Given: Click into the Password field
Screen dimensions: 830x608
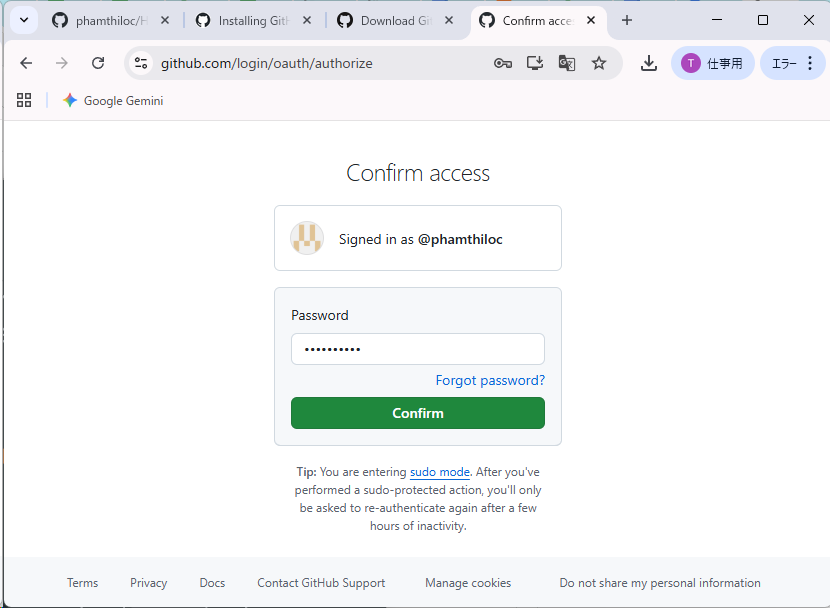Looking at the screenshot, I should coord(418,349).
